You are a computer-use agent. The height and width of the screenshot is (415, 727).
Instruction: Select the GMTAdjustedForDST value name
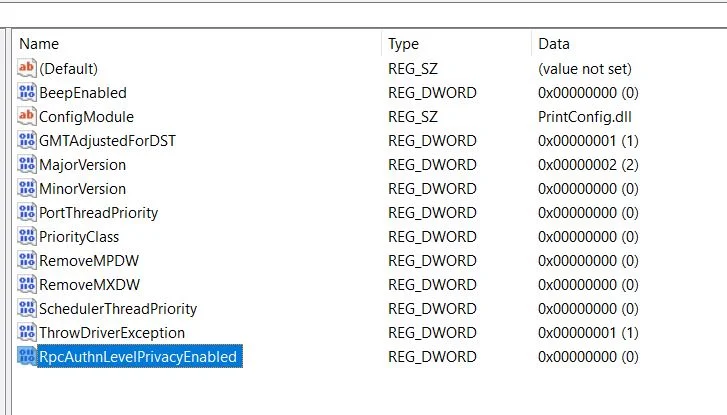click(x=108, y=141)
